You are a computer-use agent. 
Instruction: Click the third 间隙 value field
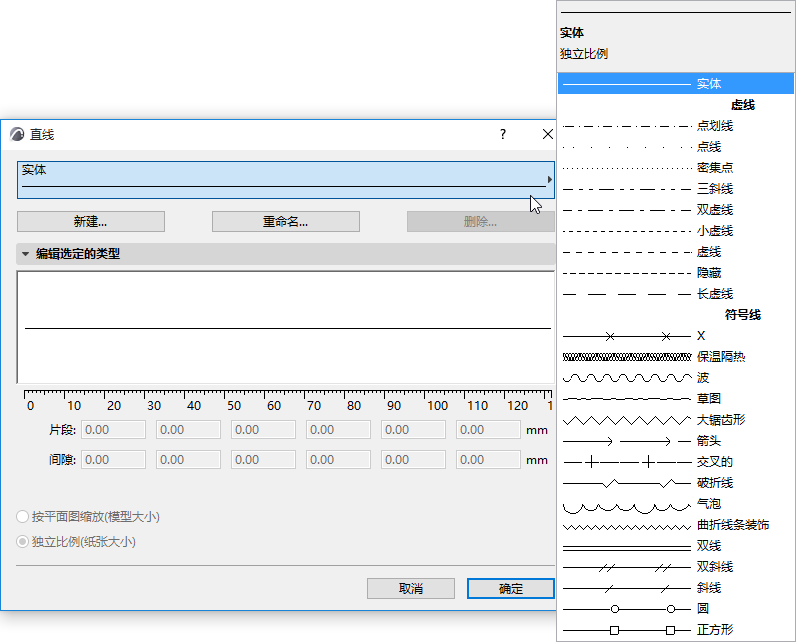tap(263, 460)
